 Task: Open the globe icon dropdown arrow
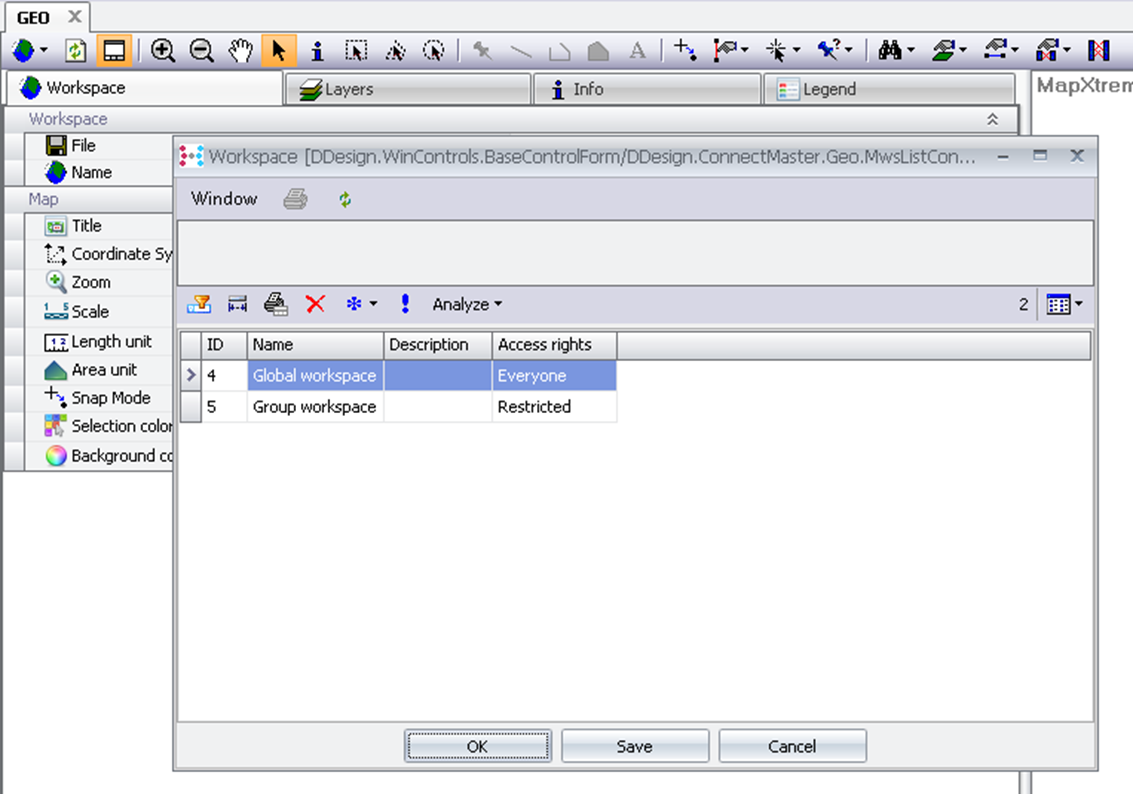(x=43, y=50)
